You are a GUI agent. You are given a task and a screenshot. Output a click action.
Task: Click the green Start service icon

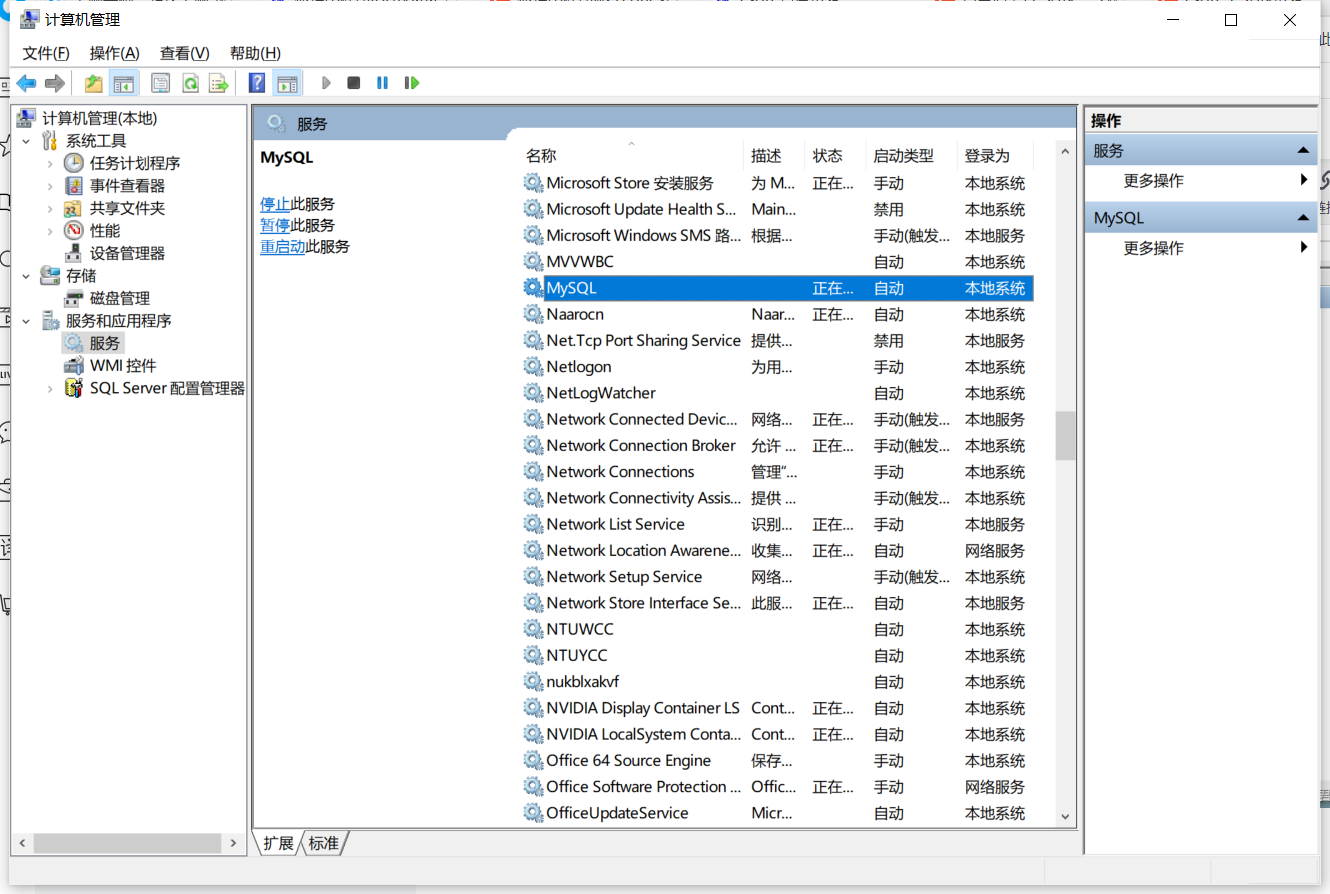pos(326,82)
